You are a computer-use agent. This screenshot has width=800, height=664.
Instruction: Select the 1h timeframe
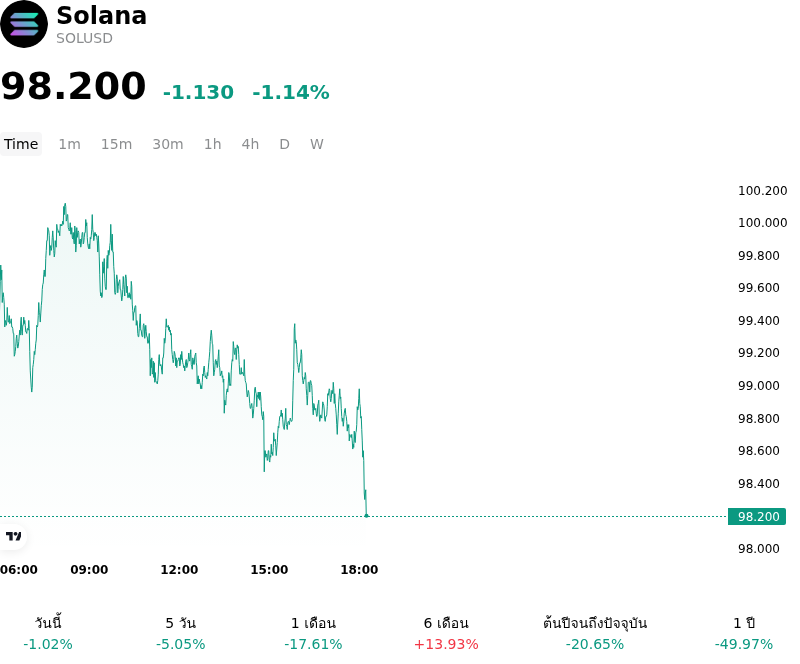[213, 144]
